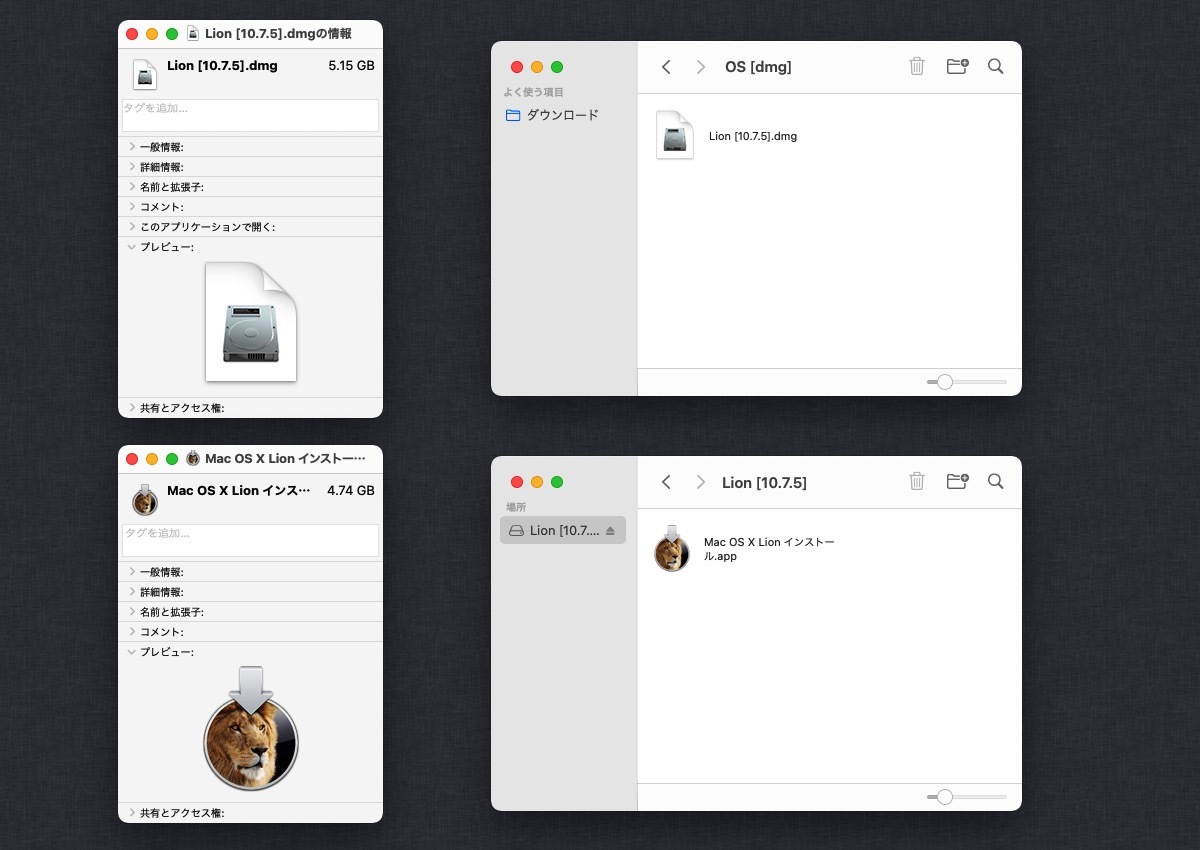
Task: Click the 場所 sidebar header
Action: [x=516, y=508]
